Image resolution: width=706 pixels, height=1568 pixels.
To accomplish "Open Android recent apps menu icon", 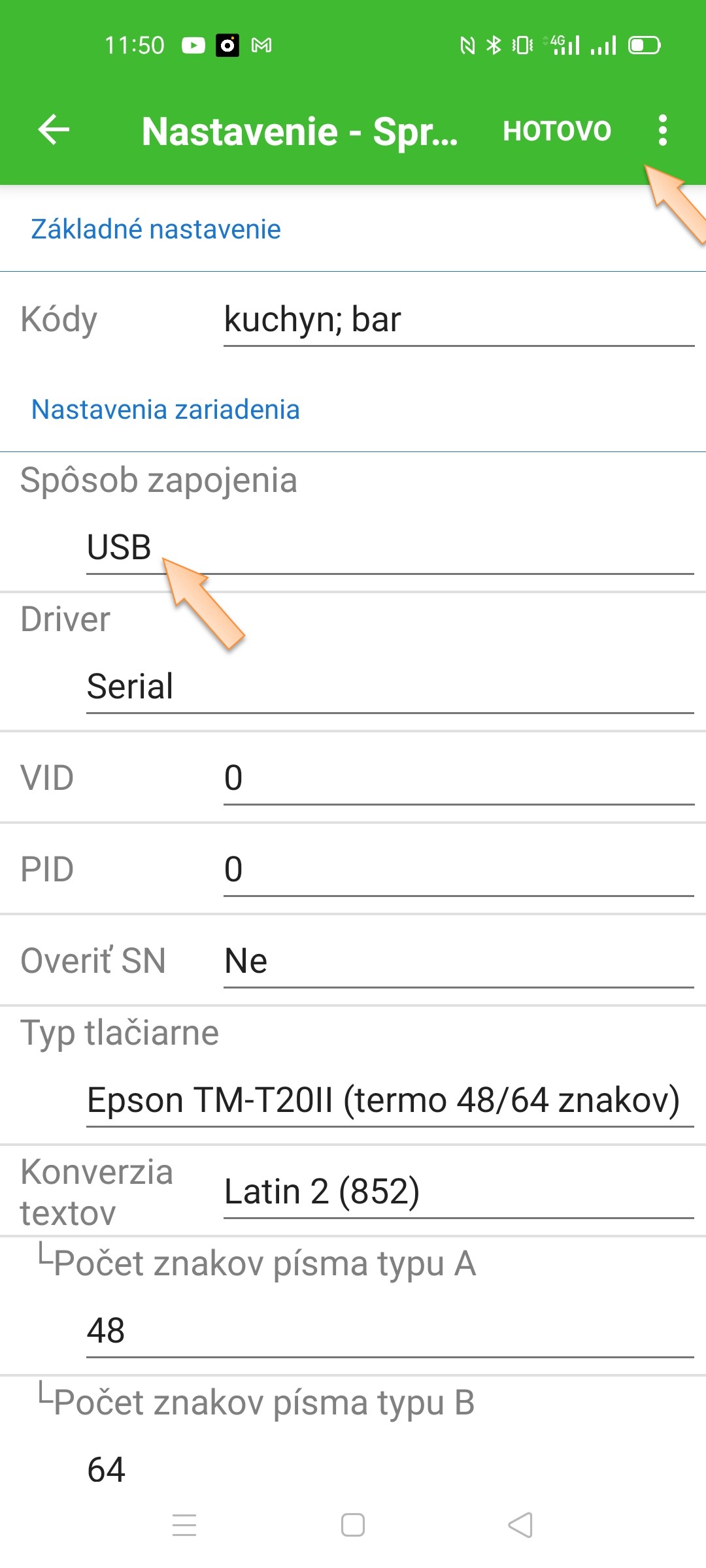I will coord(184,1525).
